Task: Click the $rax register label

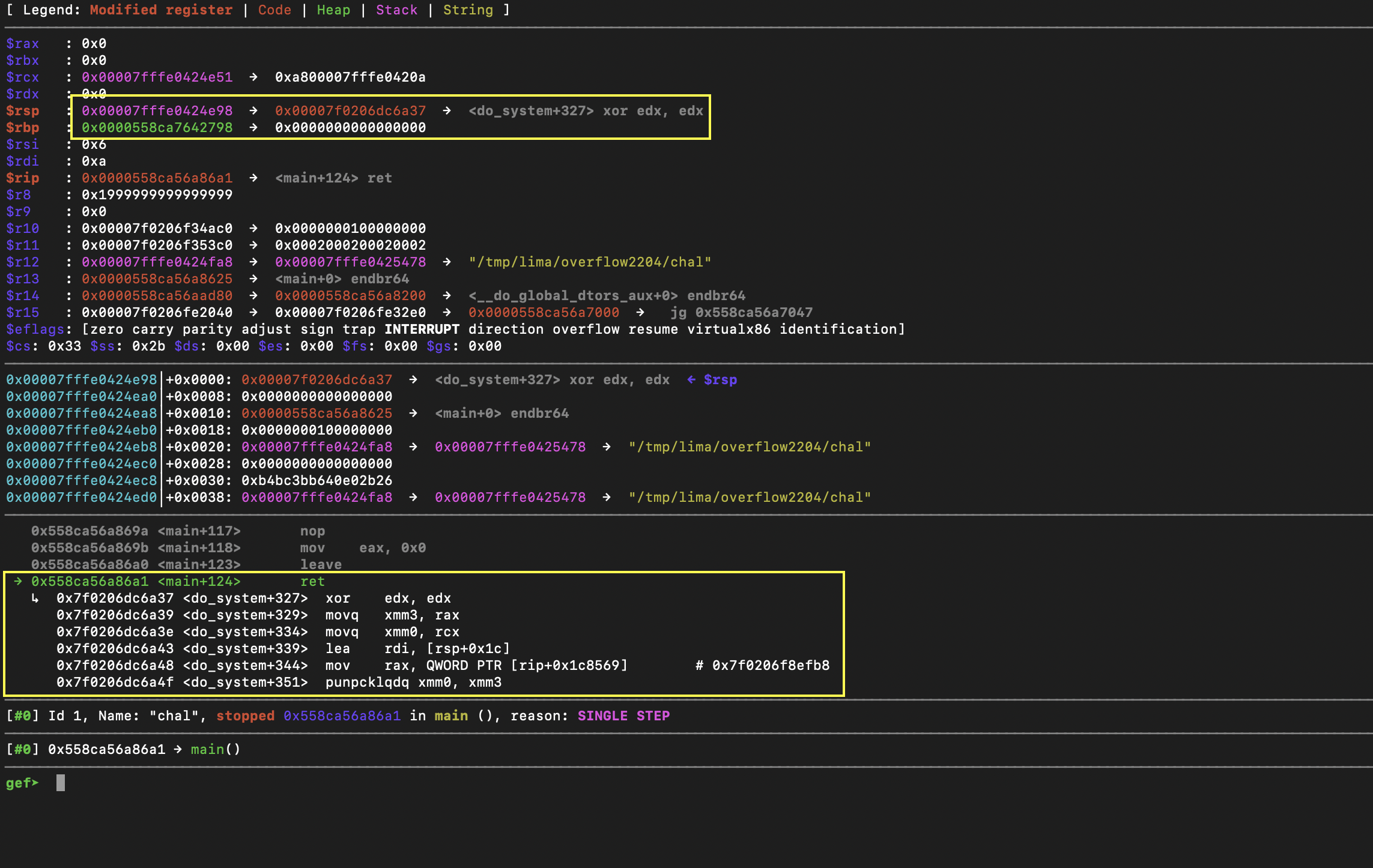Action: coord(22,44)
